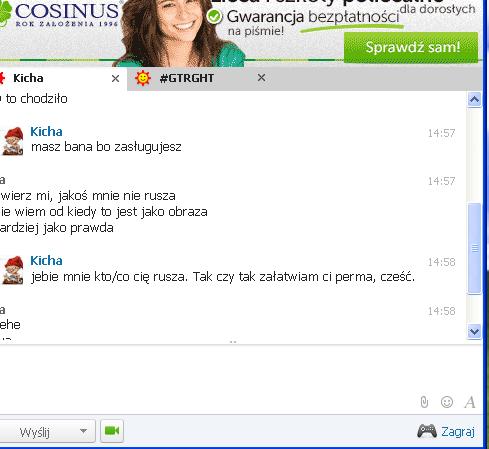
Task: Start a video call with camera button
Action: [112, 431]
